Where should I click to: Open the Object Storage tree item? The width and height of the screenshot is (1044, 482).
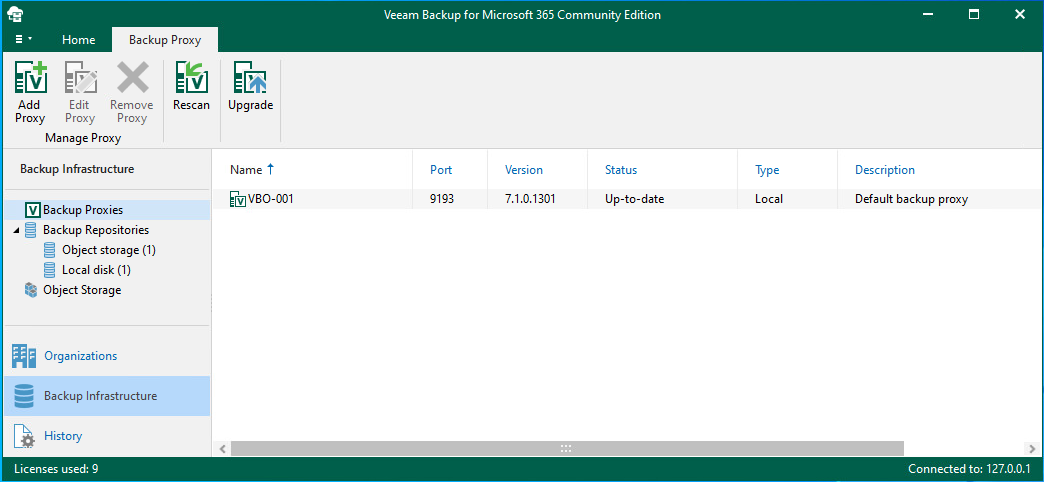click(82, 290)
